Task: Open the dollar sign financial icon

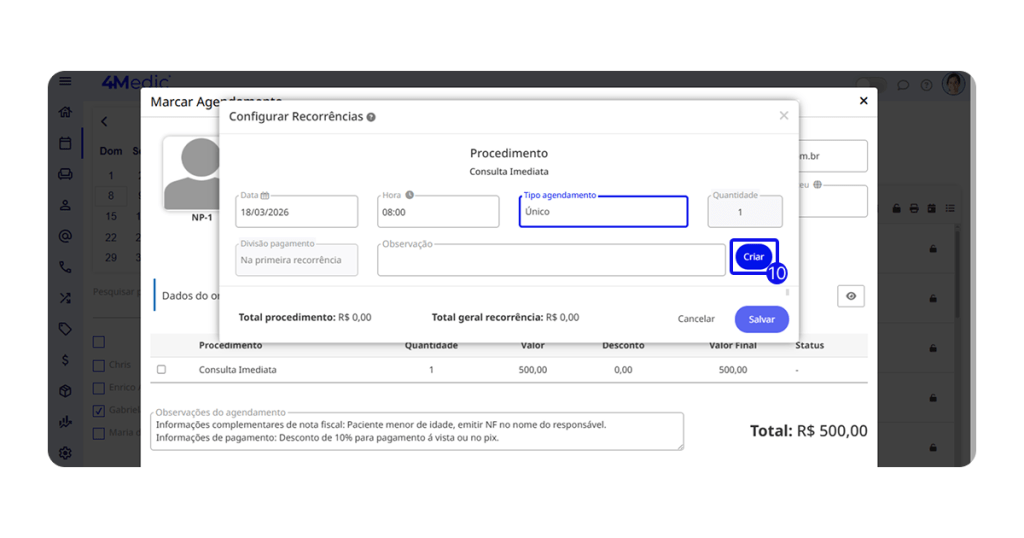Action: point(65,360)
